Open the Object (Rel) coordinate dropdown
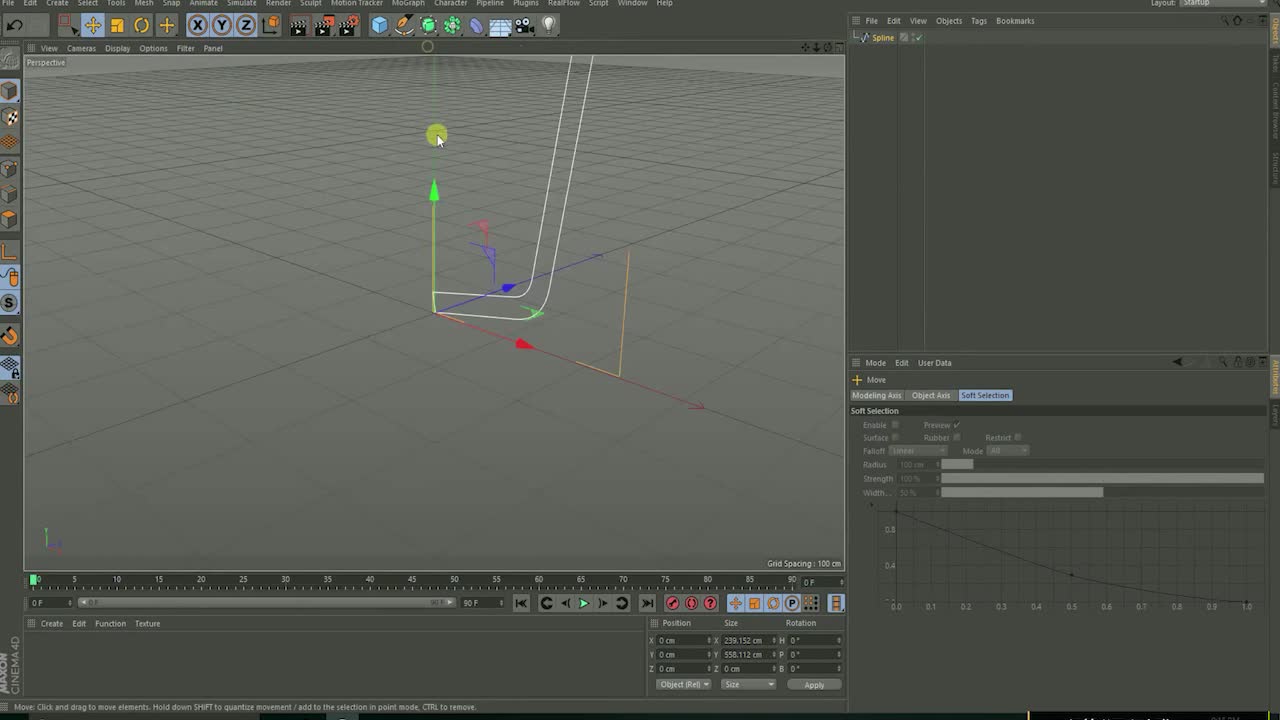This screenshot has height=720, width=1280. point(684,685)
